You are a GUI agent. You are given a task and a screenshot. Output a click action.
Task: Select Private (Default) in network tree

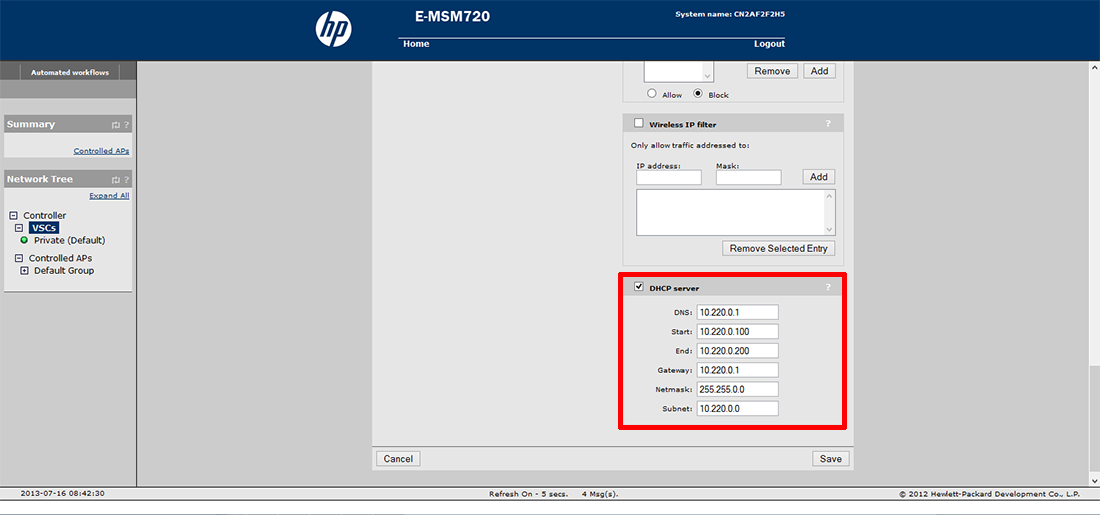tap(69, 241)
